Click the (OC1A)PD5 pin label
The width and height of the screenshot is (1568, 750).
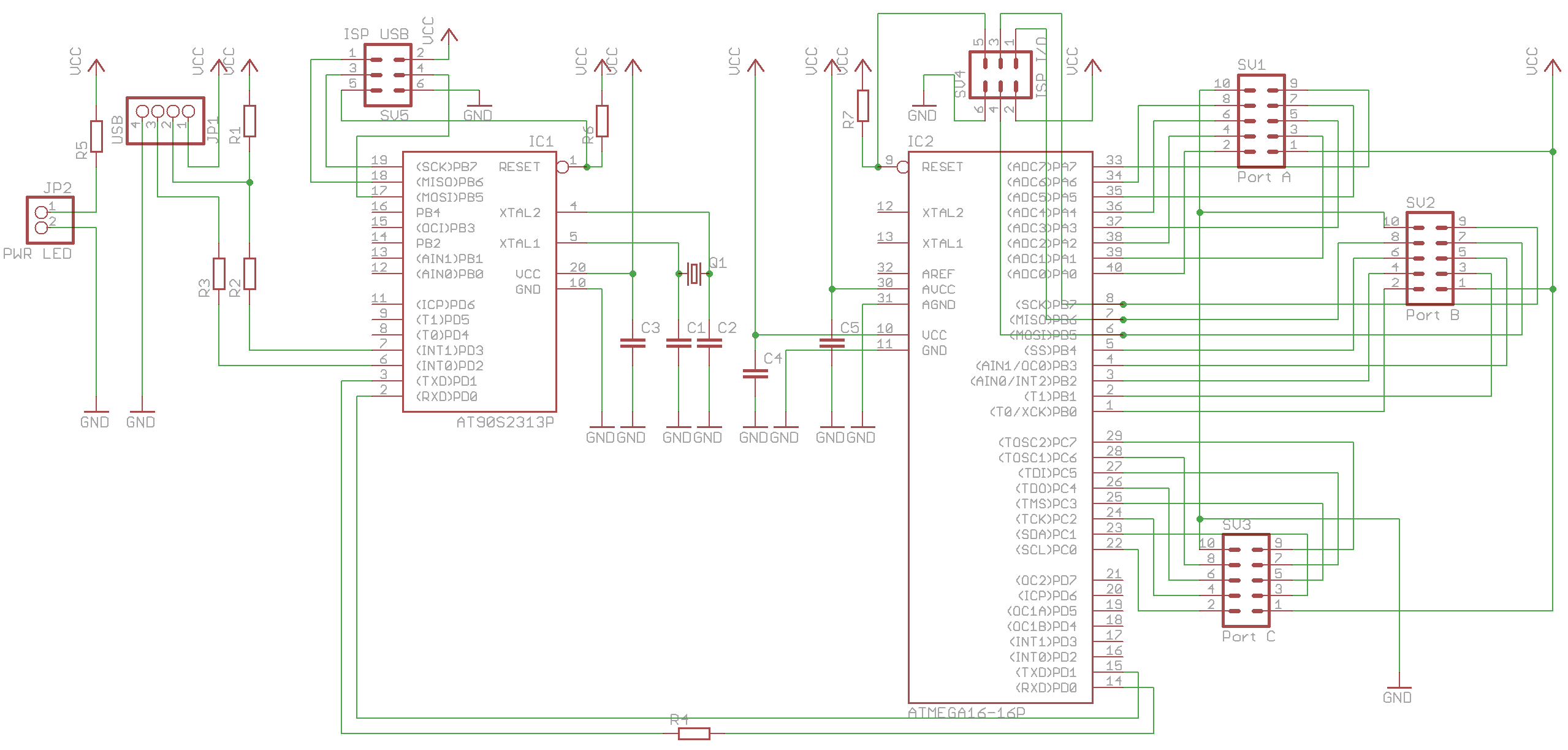tap(1042, 611)
